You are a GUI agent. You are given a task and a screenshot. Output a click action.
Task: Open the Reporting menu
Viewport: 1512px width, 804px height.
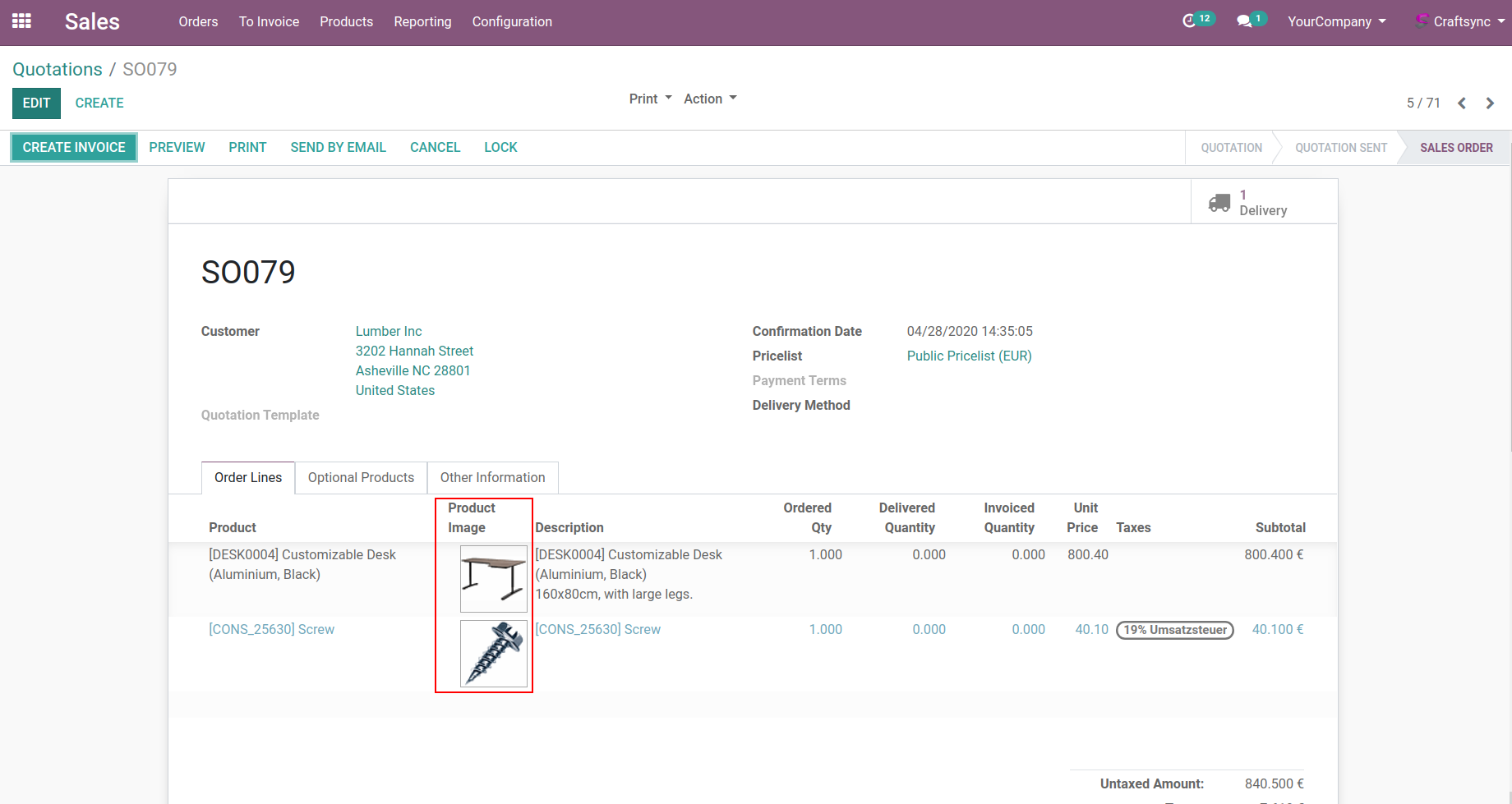coord(422,21)
